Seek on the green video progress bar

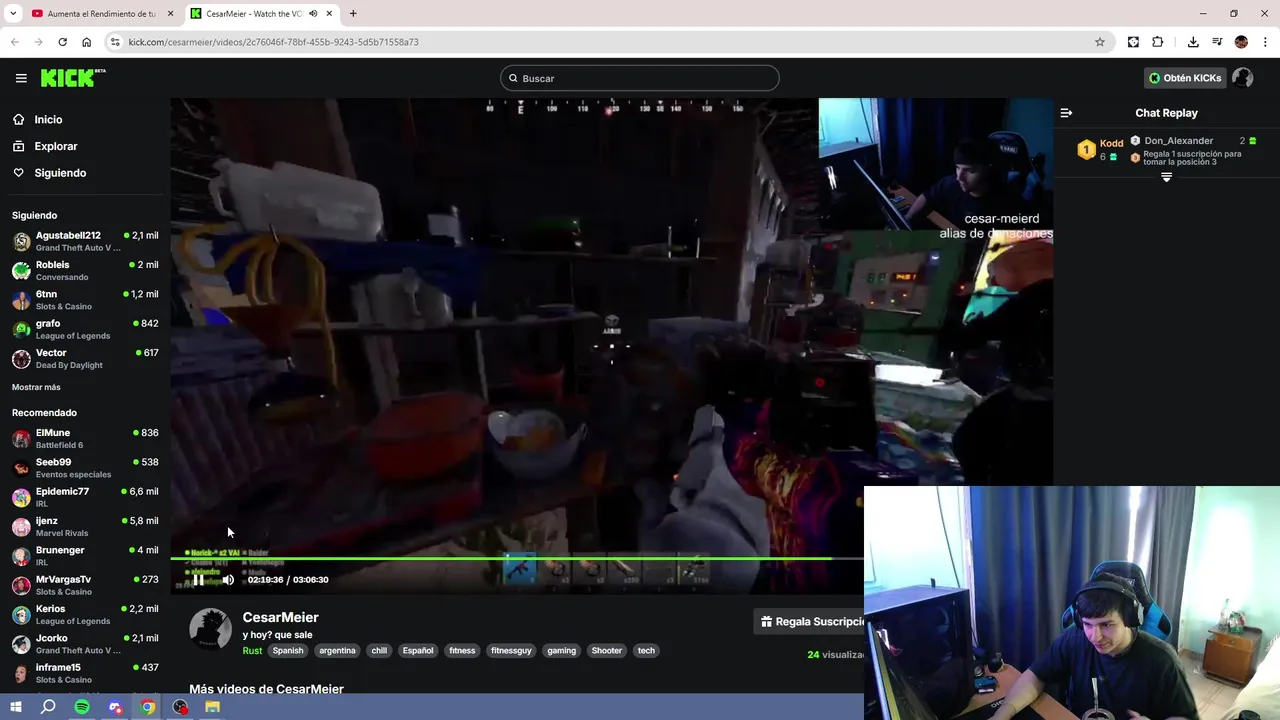(x=517, y=558)
